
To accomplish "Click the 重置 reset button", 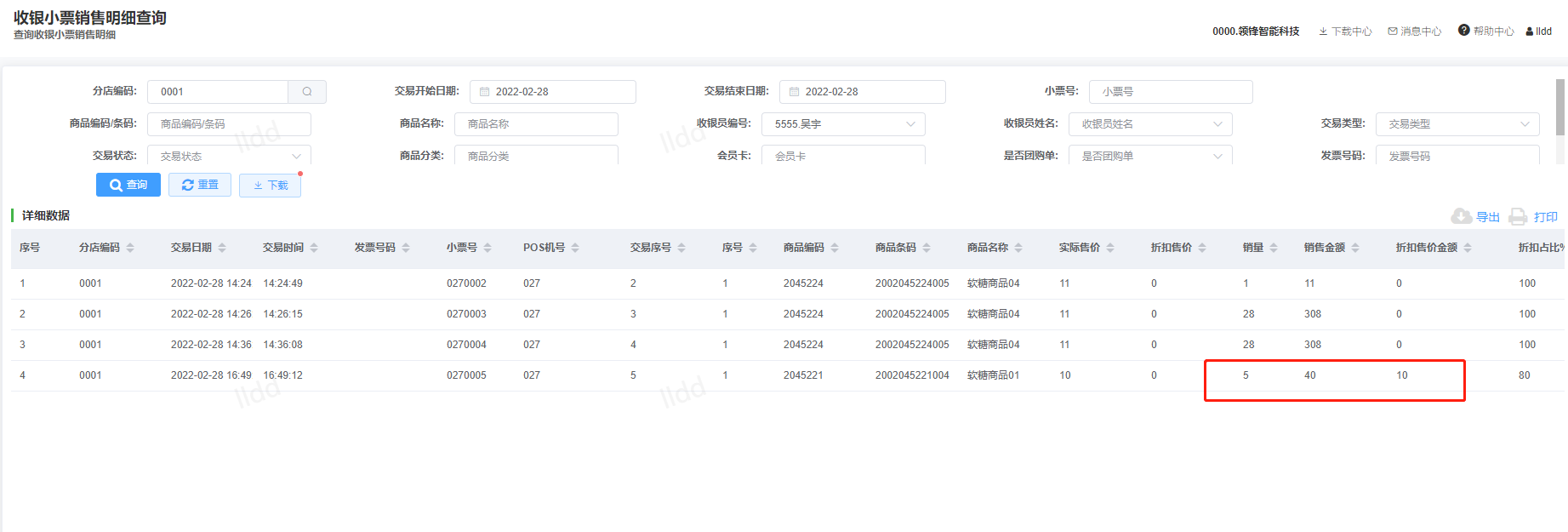I will [200, 185].
